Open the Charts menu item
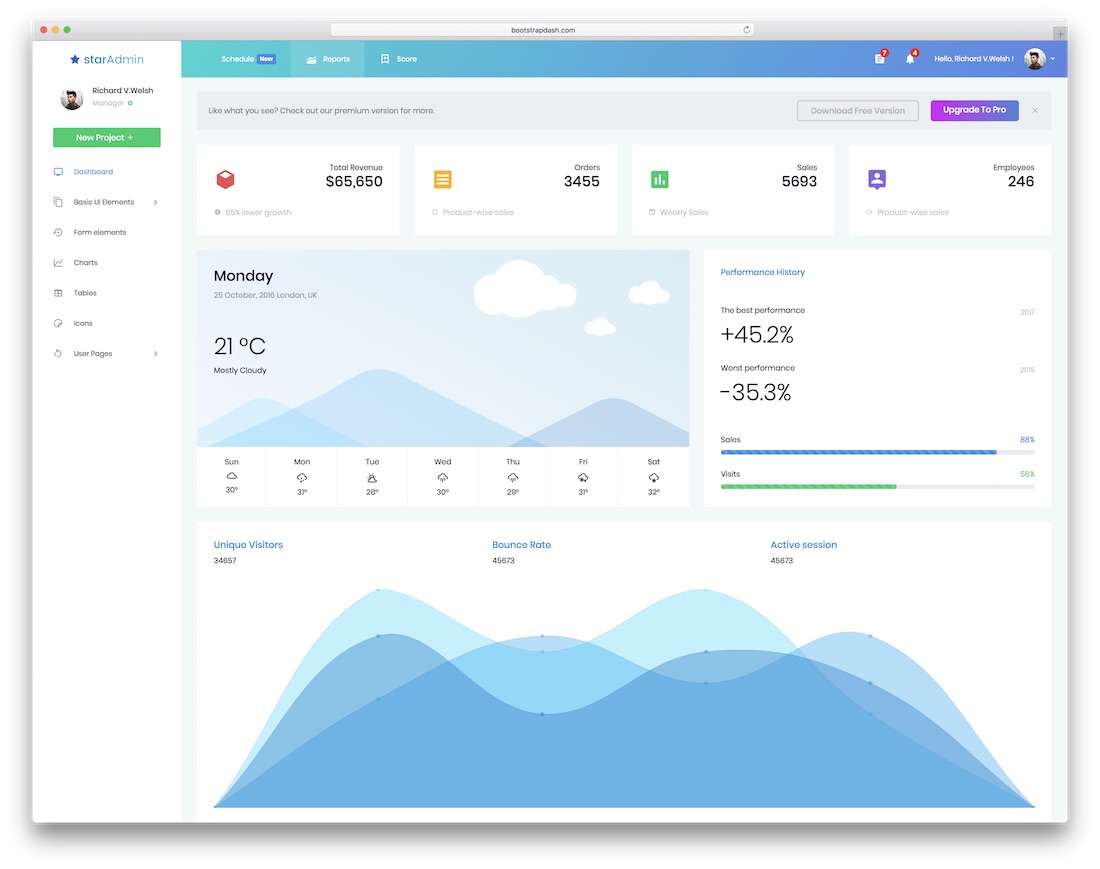This screenshot has height=869, width=1100. pos(86,263)
